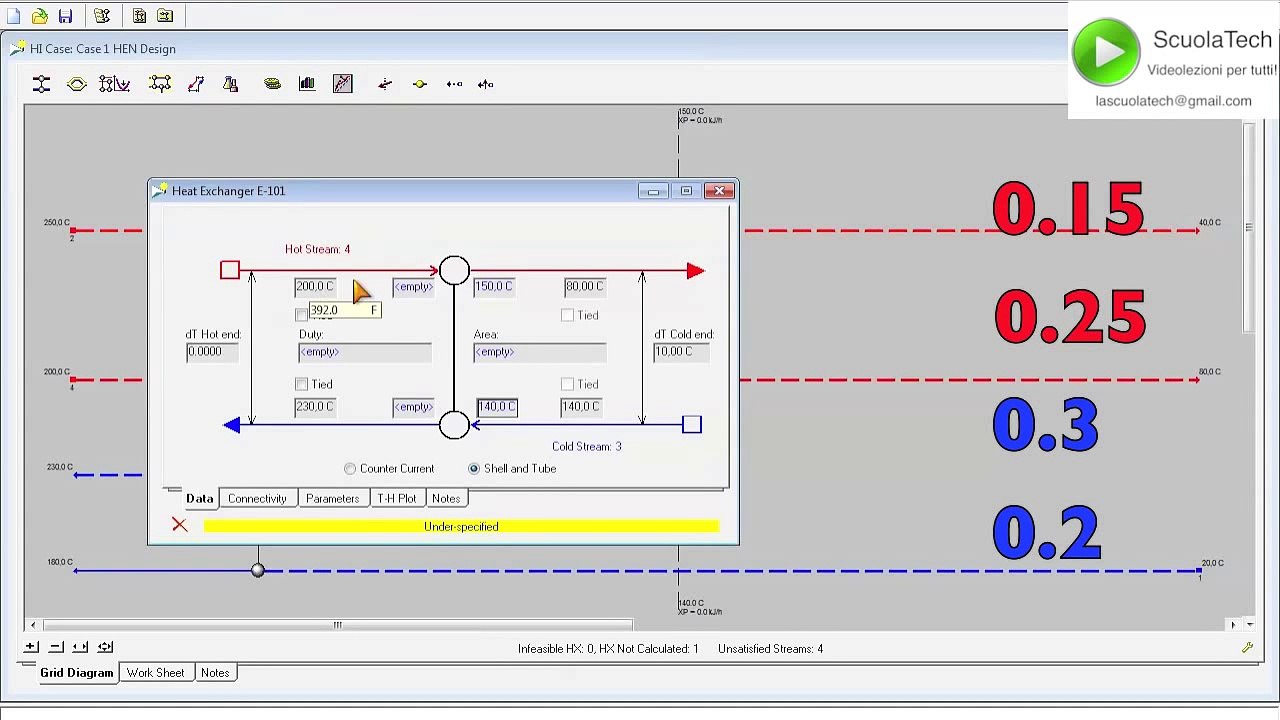Click the yellow dotted network icon
1280x720 pixels.
point(160,84)
